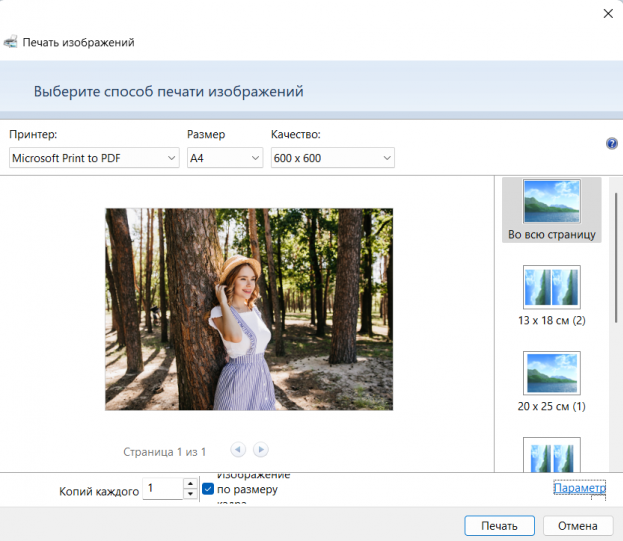Toggle 'Изображение по размеру кадра' checkbox

pyautogui.click(x=208, y=489)
